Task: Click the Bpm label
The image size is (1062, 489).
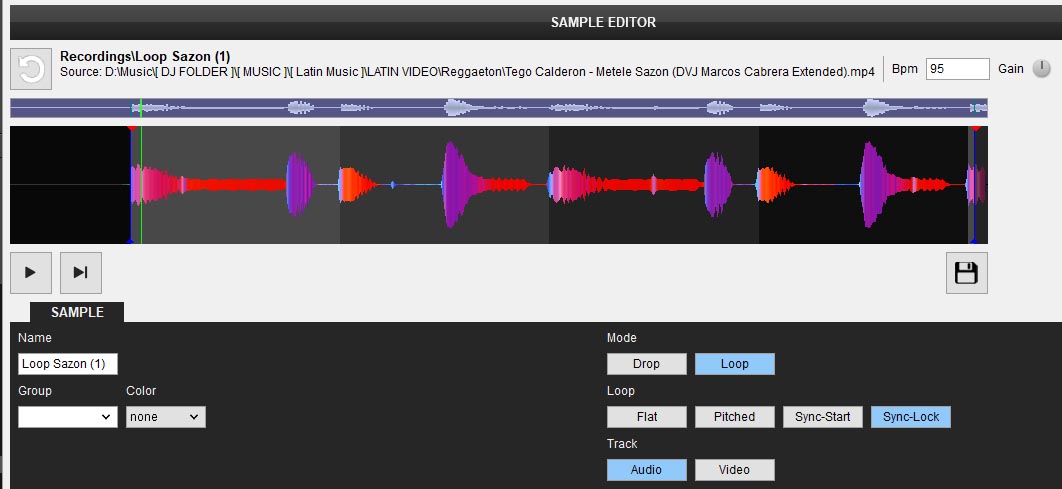Action: point(905,68)
